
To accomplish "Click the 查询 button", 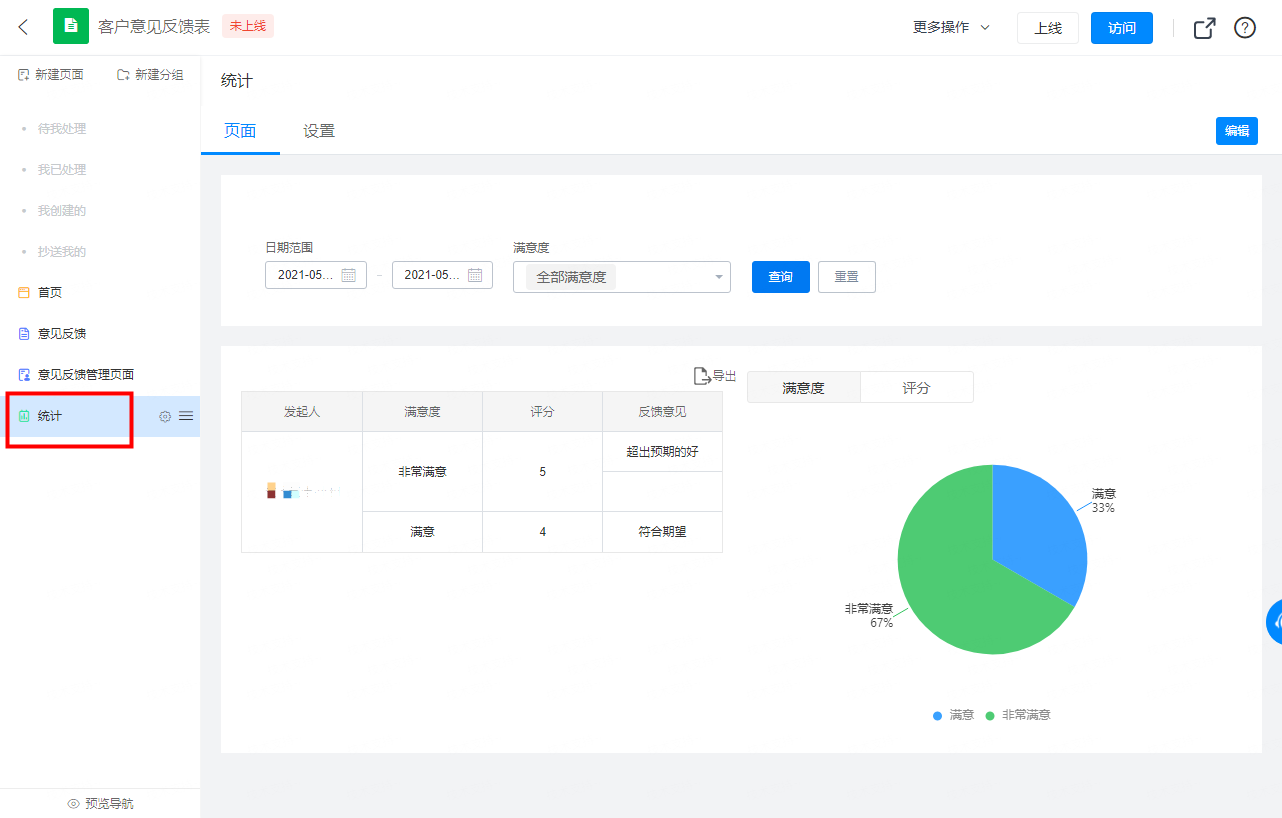I will (781, 277).
